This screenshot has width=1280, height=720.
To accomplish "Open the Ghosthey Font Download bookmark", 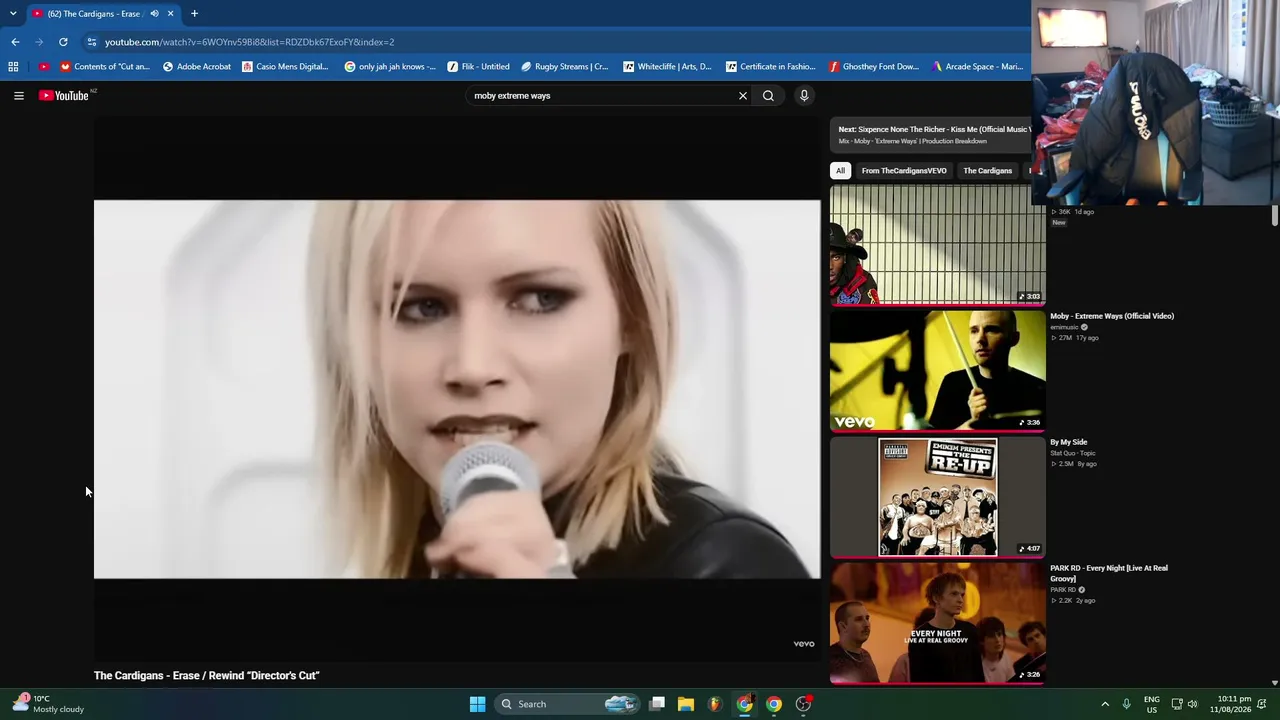I will tap(874, 67).
